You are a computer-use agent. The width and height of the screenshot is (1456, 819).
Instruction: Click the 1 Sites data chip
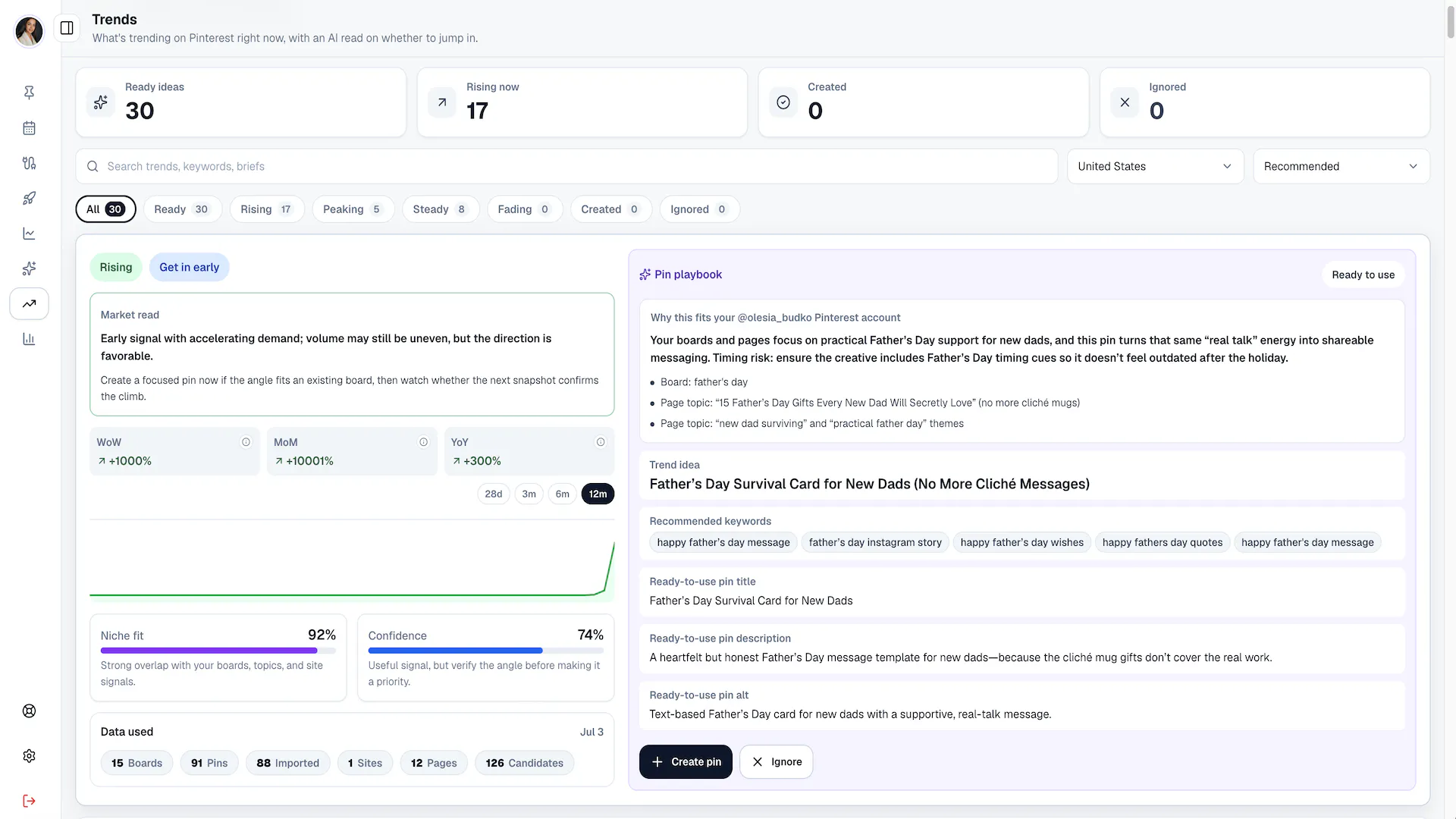[x=365, y=764]
